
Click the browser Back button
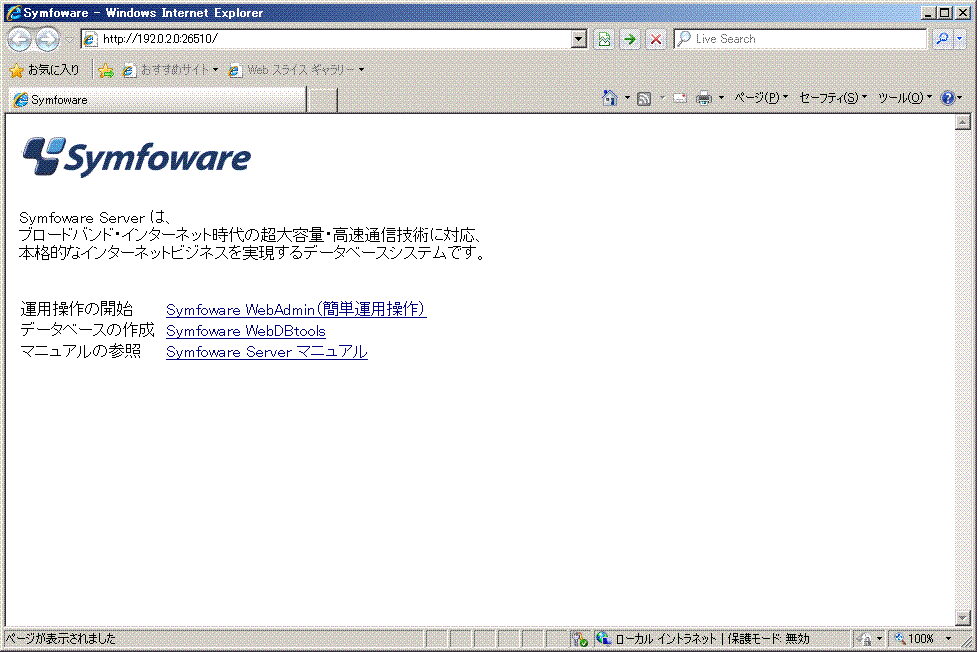(x=19, y=39)
